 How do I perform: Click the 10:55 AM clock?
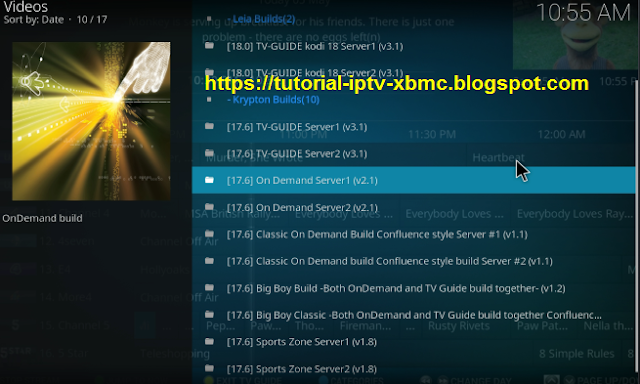(583, 12)
